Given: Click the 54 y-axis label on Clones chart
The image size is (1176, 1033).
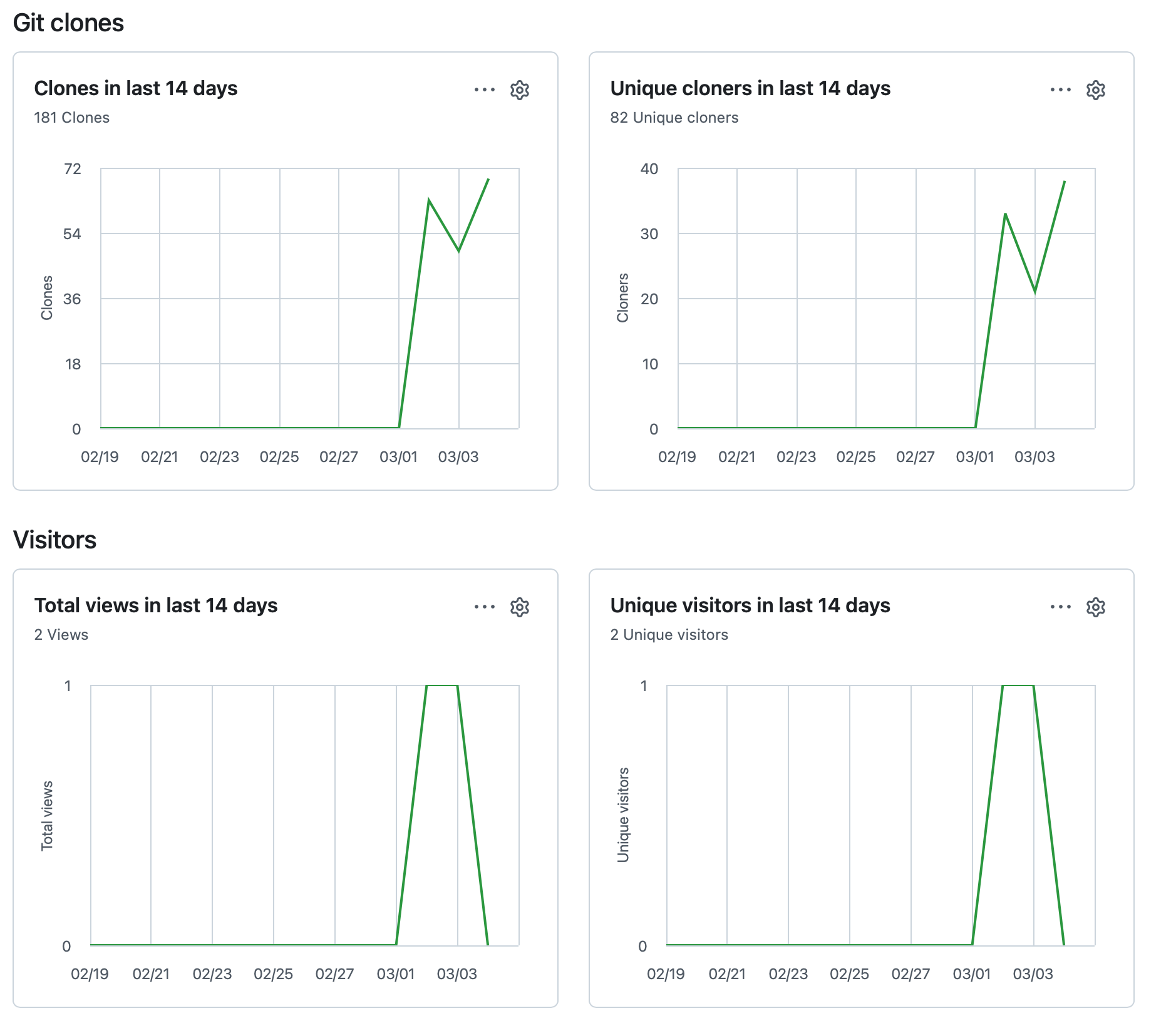Looking at the screenshot, I should 73,234.
